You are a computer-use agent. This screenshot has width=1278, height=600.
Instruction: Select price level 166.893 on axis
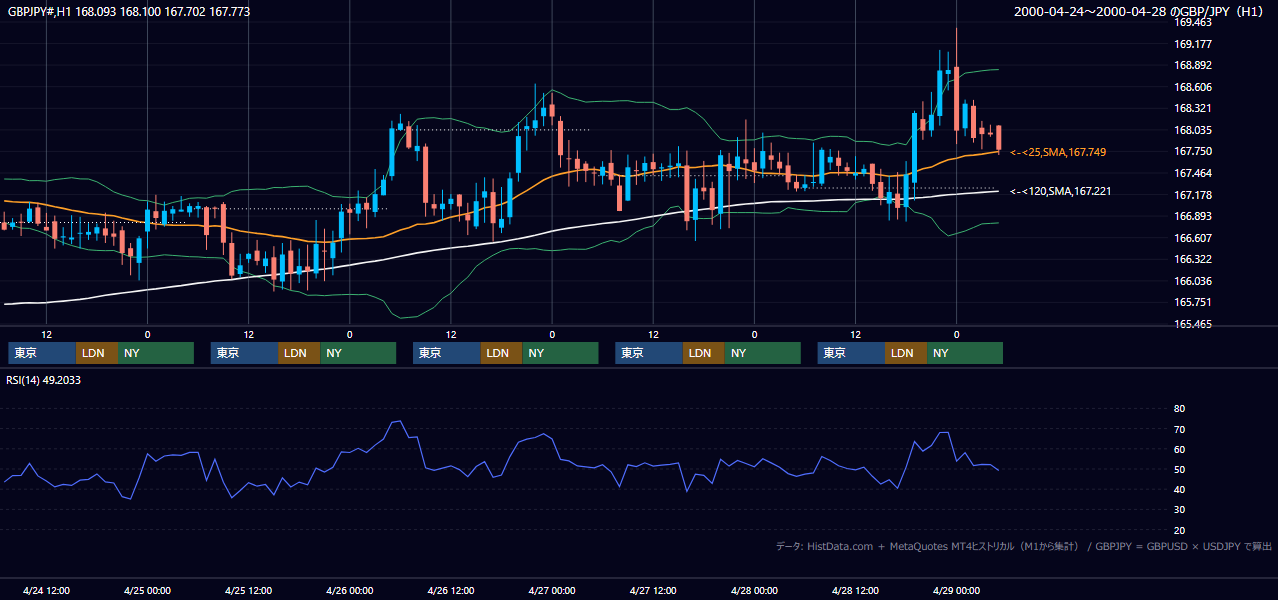[1193, 217]
